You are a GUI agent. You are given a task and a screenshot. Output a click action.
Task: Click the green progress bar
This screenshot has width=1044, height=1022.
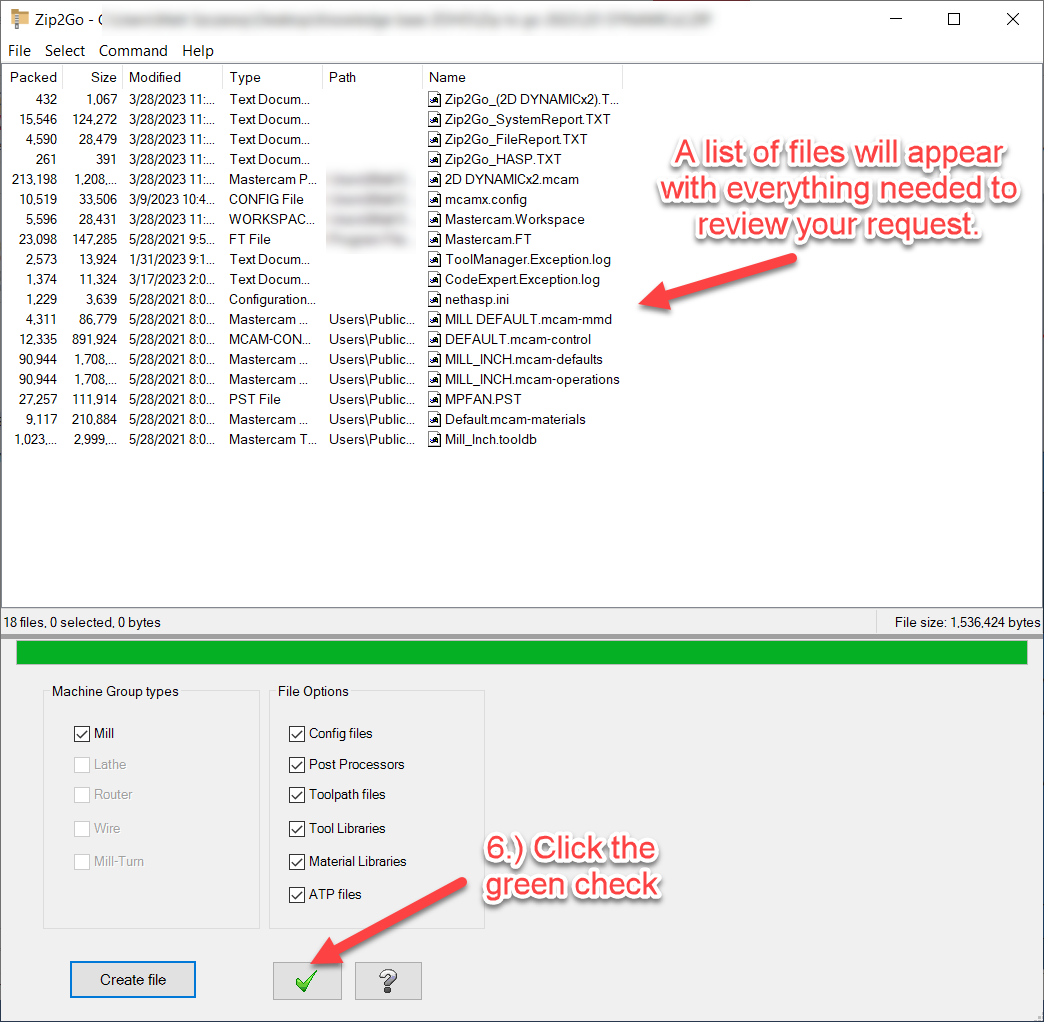click(x=522, y=652)
